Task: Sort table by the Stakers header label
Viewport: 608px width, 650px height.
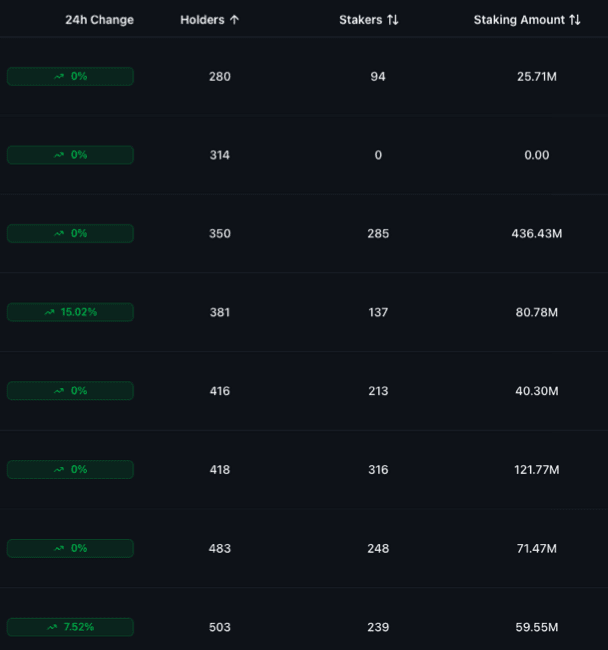Action: (x=361, y=20)
